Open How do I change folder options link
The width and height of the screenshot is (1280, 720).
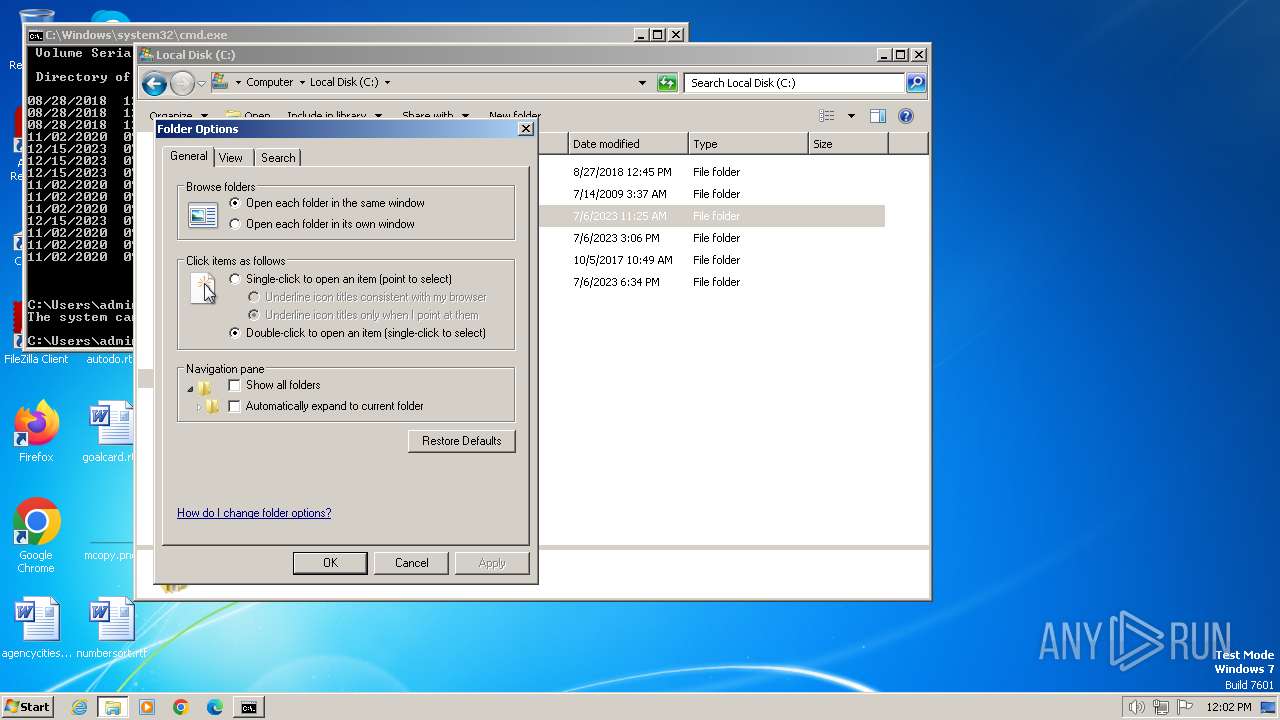(254, 513)
